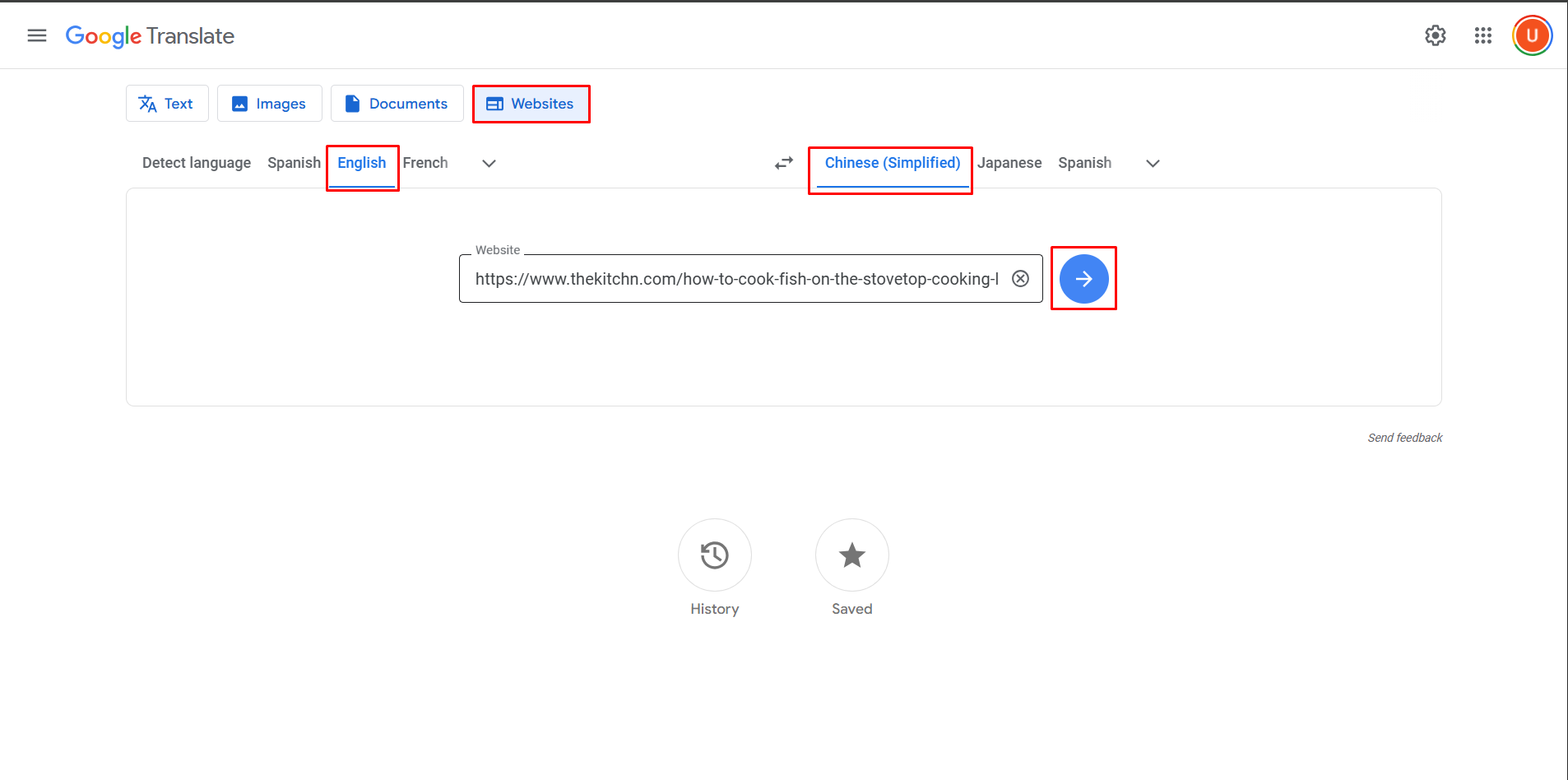Image resolution: width=1568 pixels, height=780 pixels.
Task: Open the hamburger navigation menu
Action: pos(36,35)
